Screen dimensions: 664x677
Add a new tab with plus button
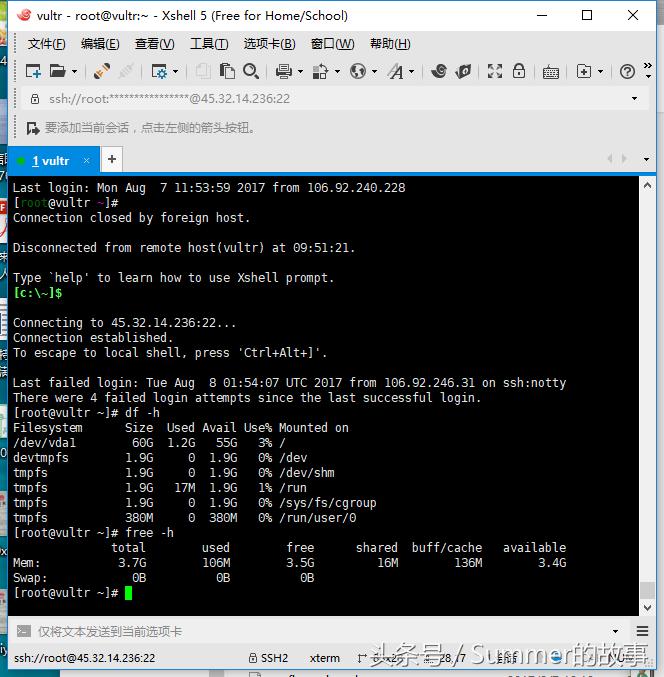point(112,159)
